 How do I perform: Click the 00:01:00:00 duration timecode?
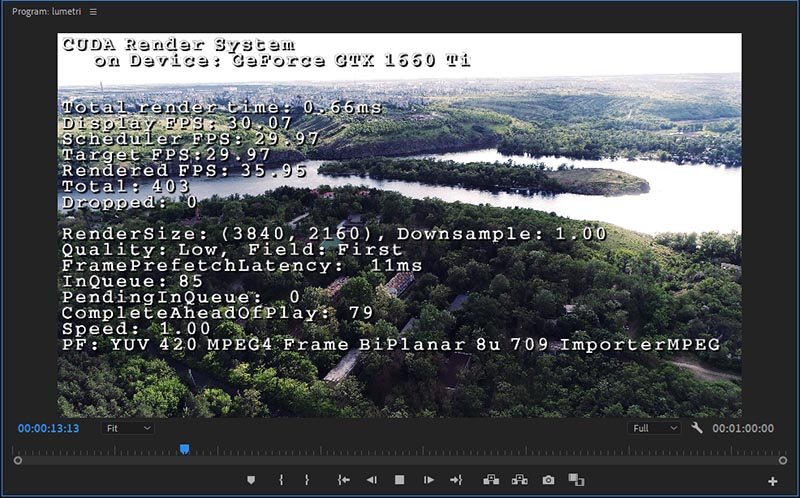[743, 429]
